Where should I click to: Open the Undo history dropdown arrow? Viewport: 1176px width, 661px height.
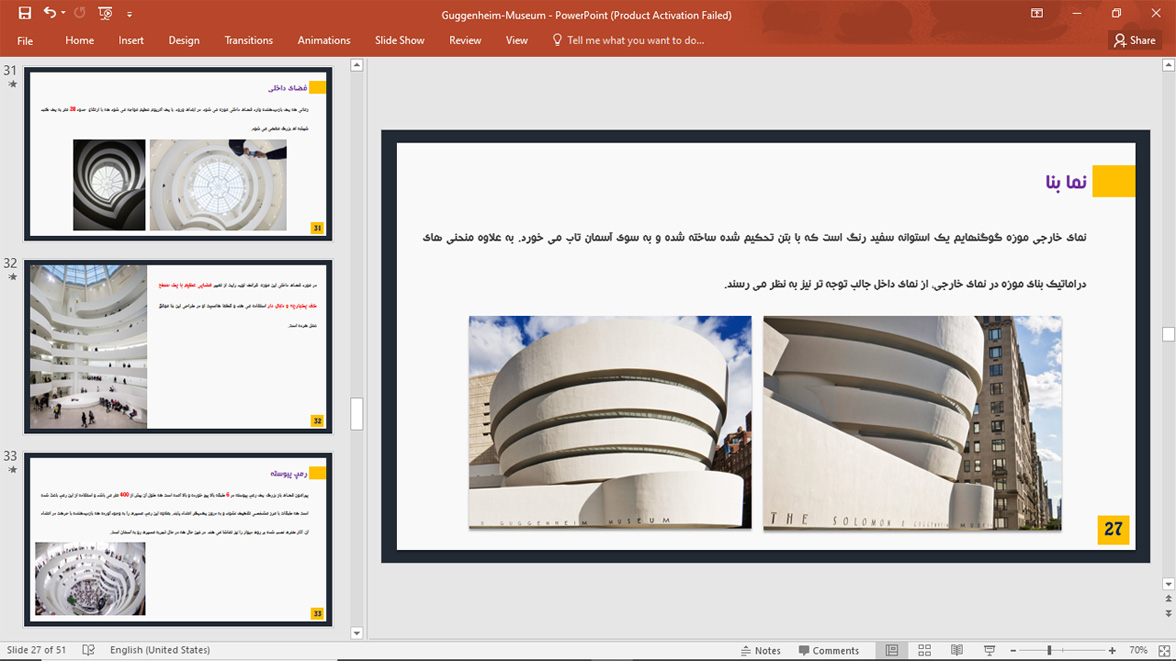point(63,14)
